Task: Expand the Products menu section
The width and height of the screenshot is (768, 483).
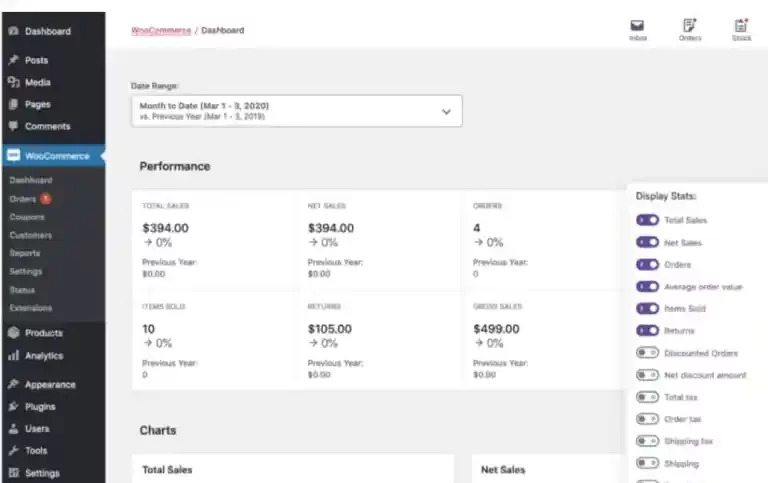Action: coord(43,333)
